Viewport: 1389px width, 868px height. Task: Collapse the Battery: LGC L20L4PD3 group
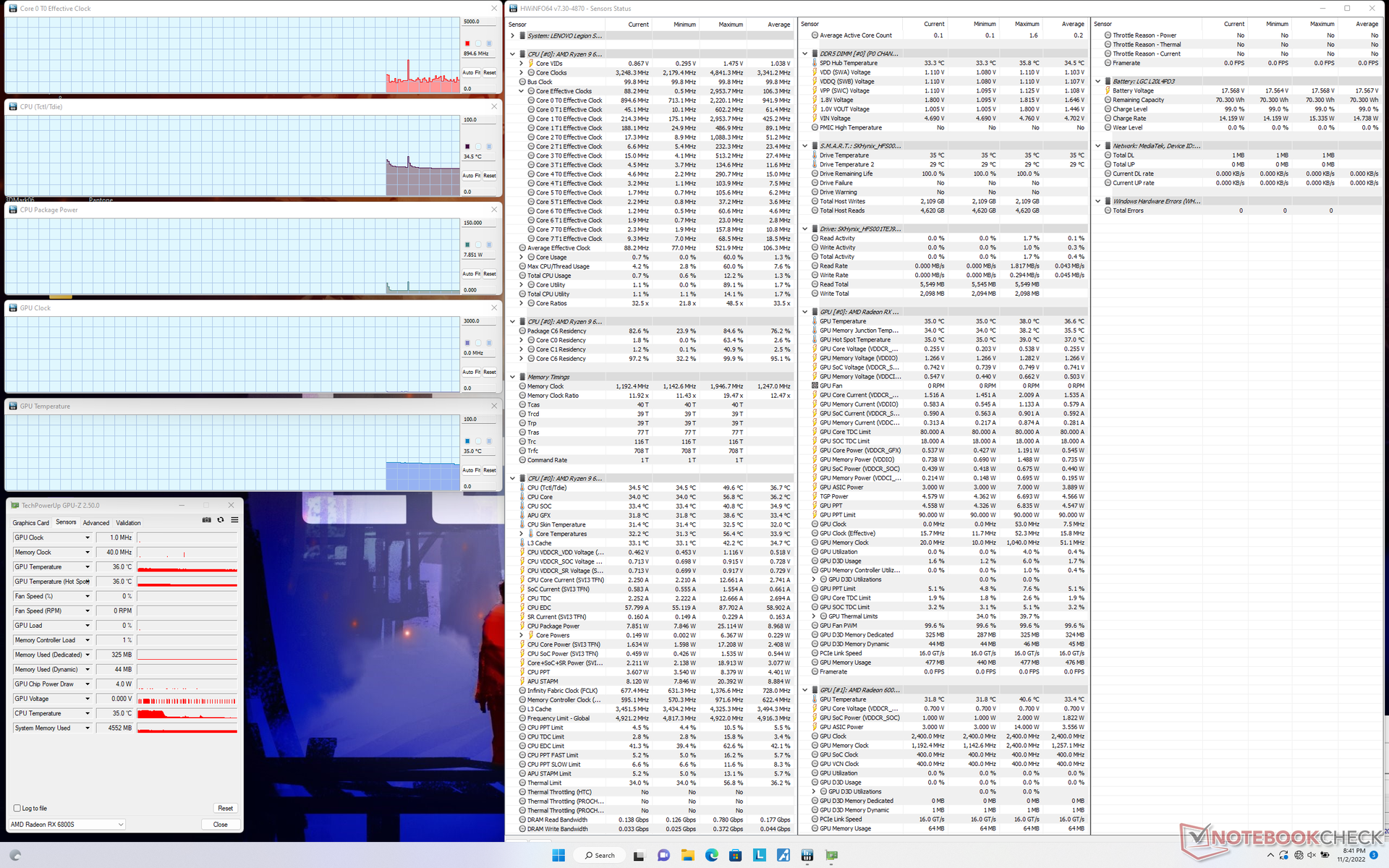point(1098,82)
